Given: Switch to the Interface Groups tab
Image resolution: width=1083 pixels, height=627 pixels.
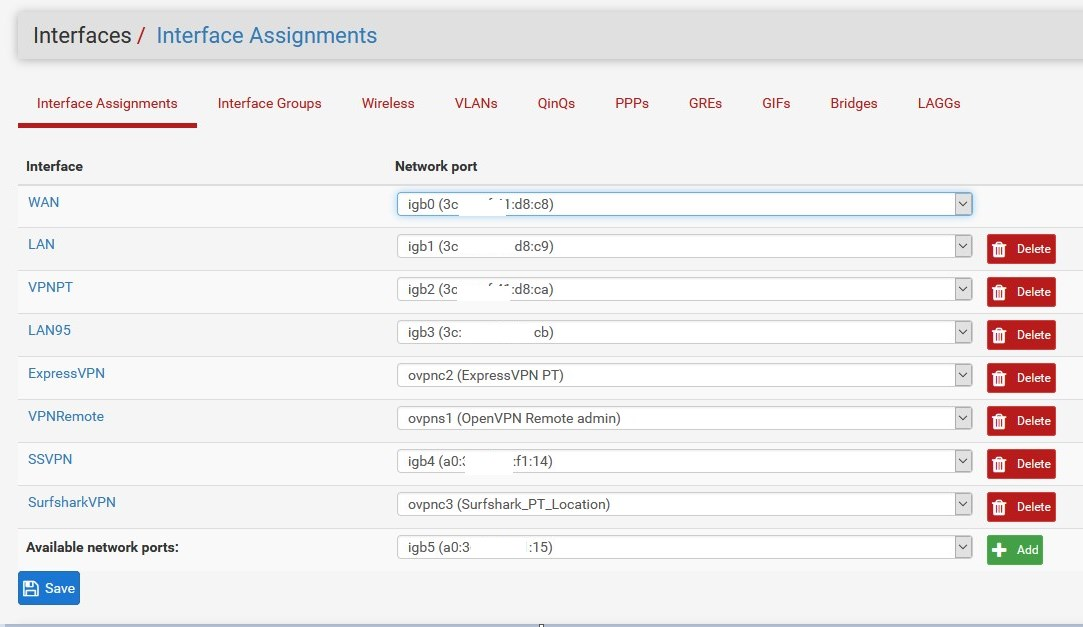Looking at the screenshot, I should pos(269,104).
